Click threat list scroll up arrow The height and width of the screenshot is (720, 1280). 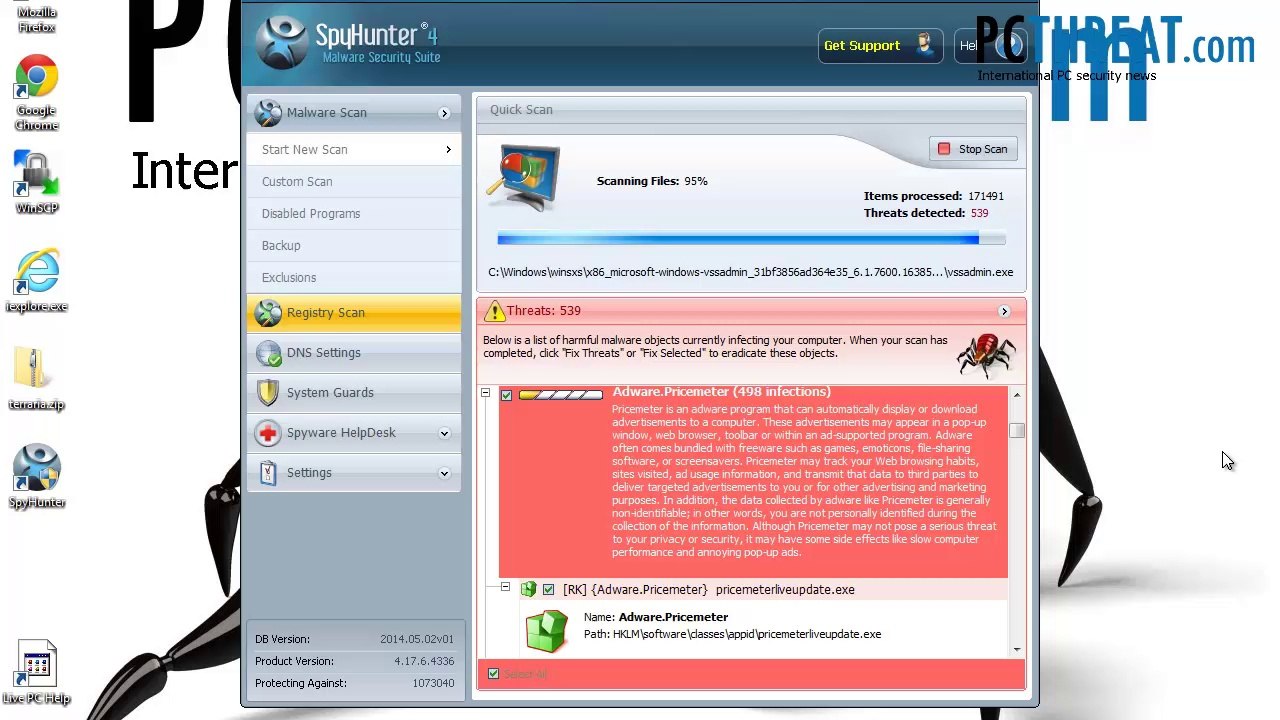tap(1017, 395)
